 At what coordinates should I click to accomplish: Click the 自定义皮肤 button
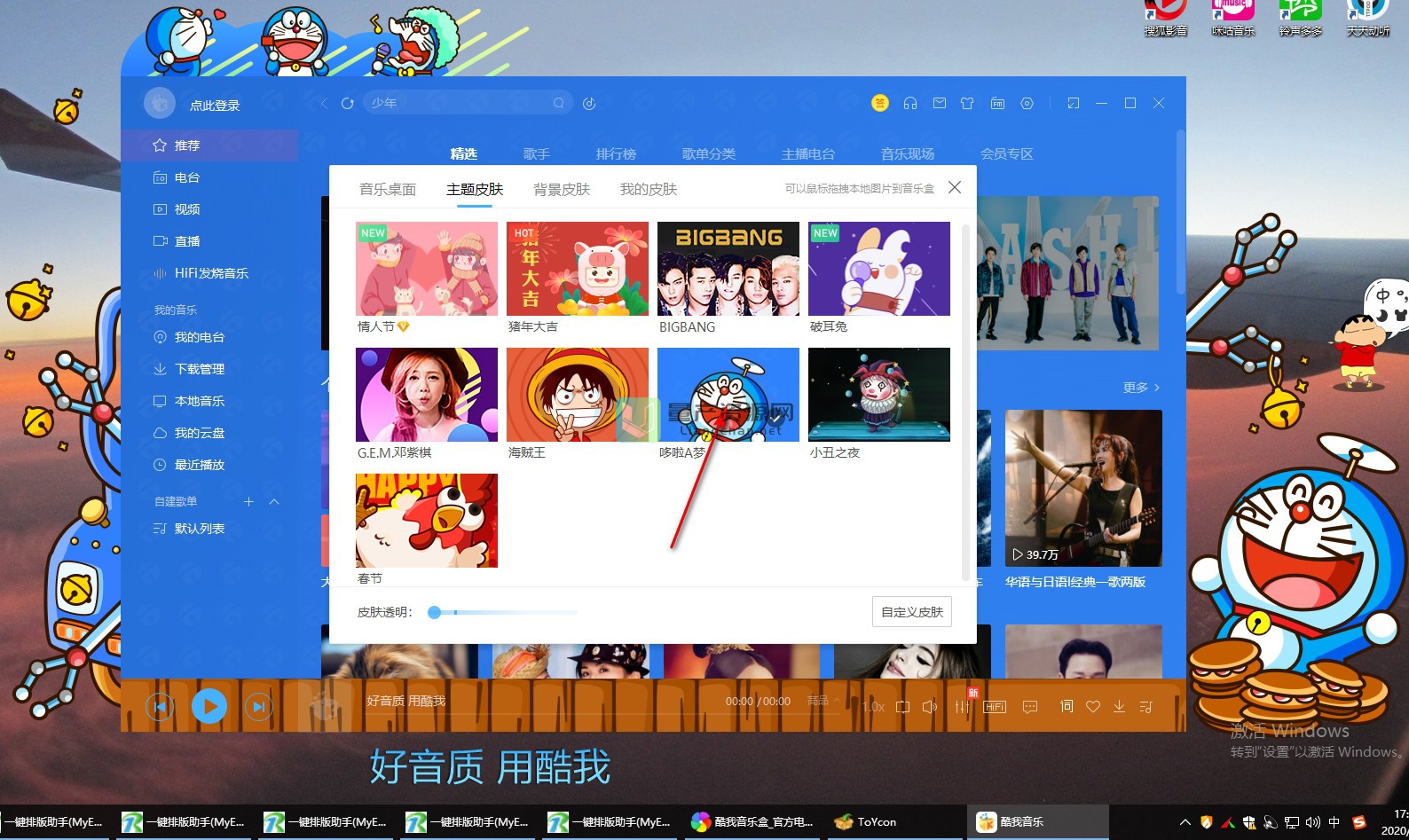tap(912, 612)
